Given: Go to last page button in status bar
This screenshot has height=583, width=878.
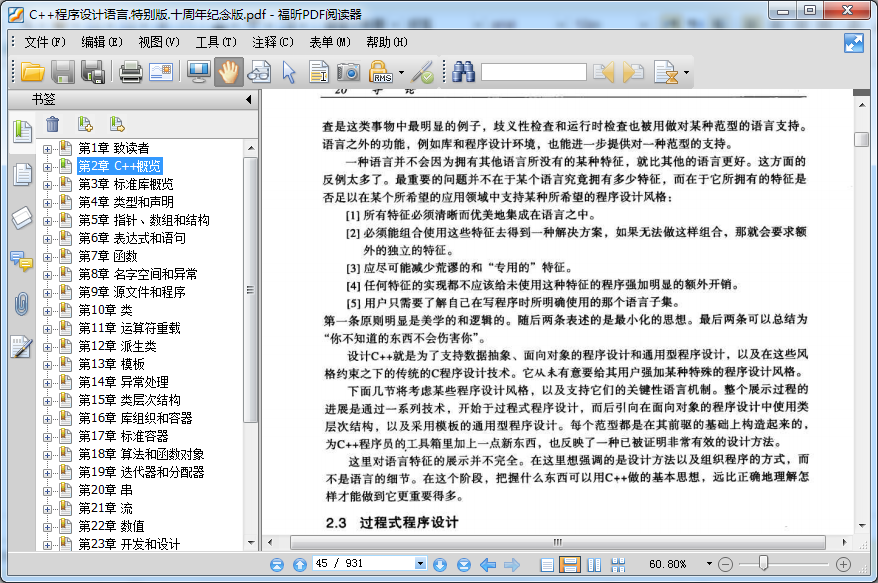Looking at the screenshot, I should (464, 565).
